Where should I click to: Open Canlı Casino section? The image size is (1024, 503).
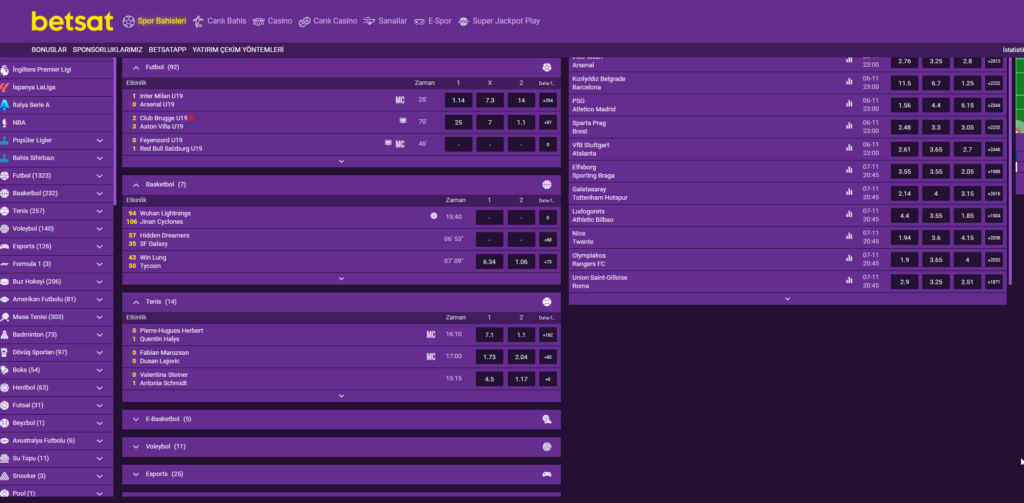[x=328, y=21]
